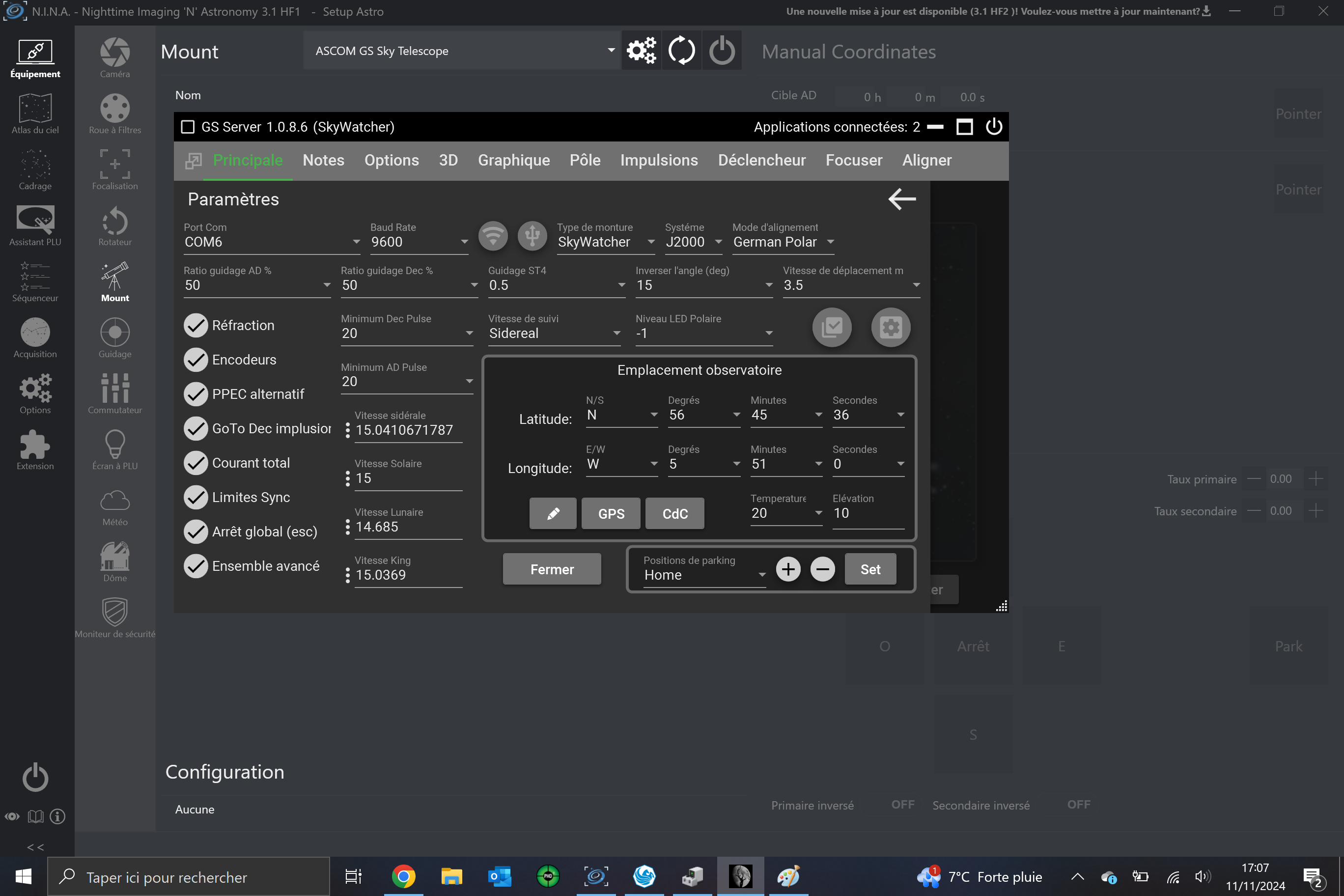Open the Météo weather panel
The width and height of the screenshot is (1344, 896).
tap(115, 505)
